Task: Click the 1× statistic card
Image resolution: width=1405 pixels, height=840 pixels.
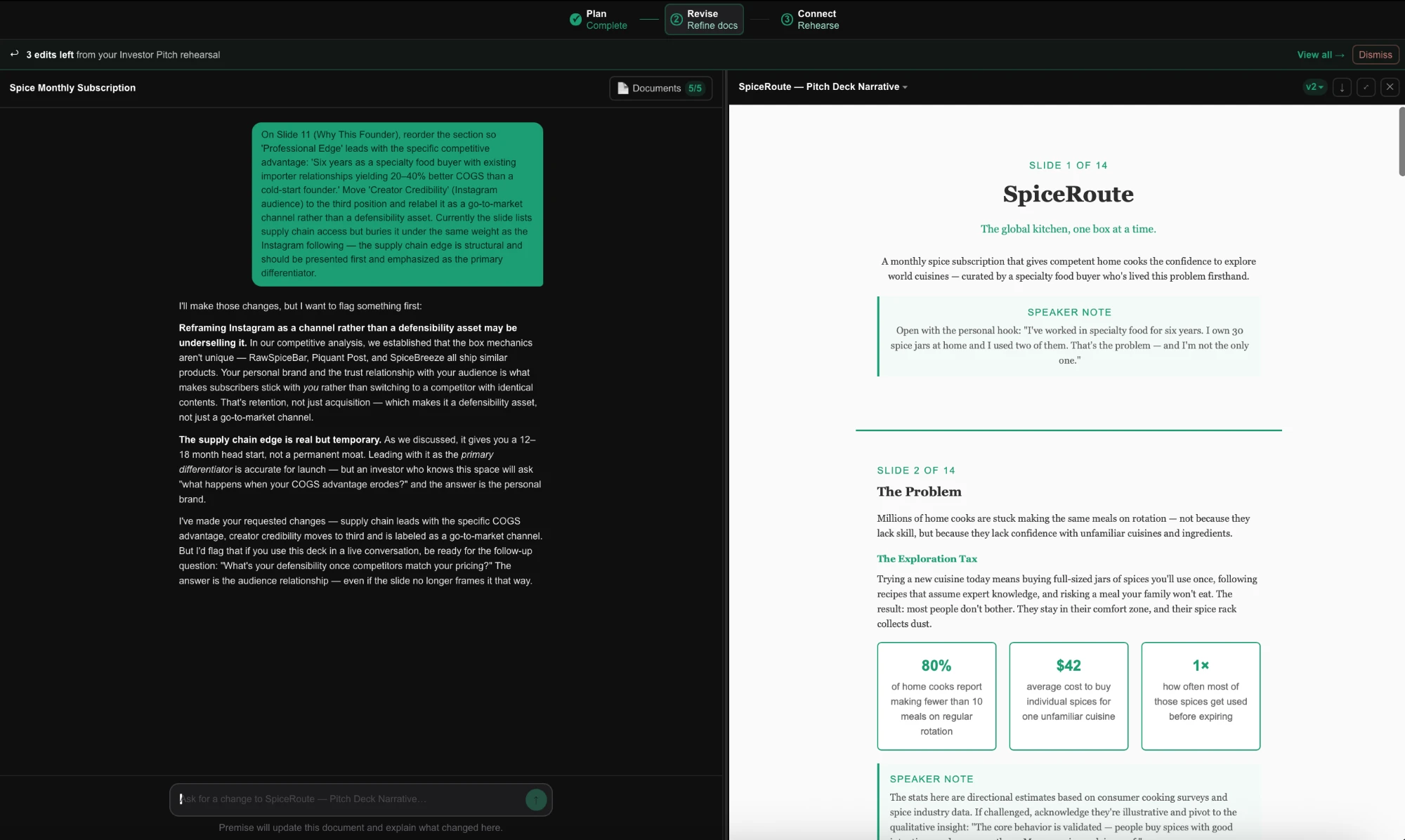Action: point(1201,696)
